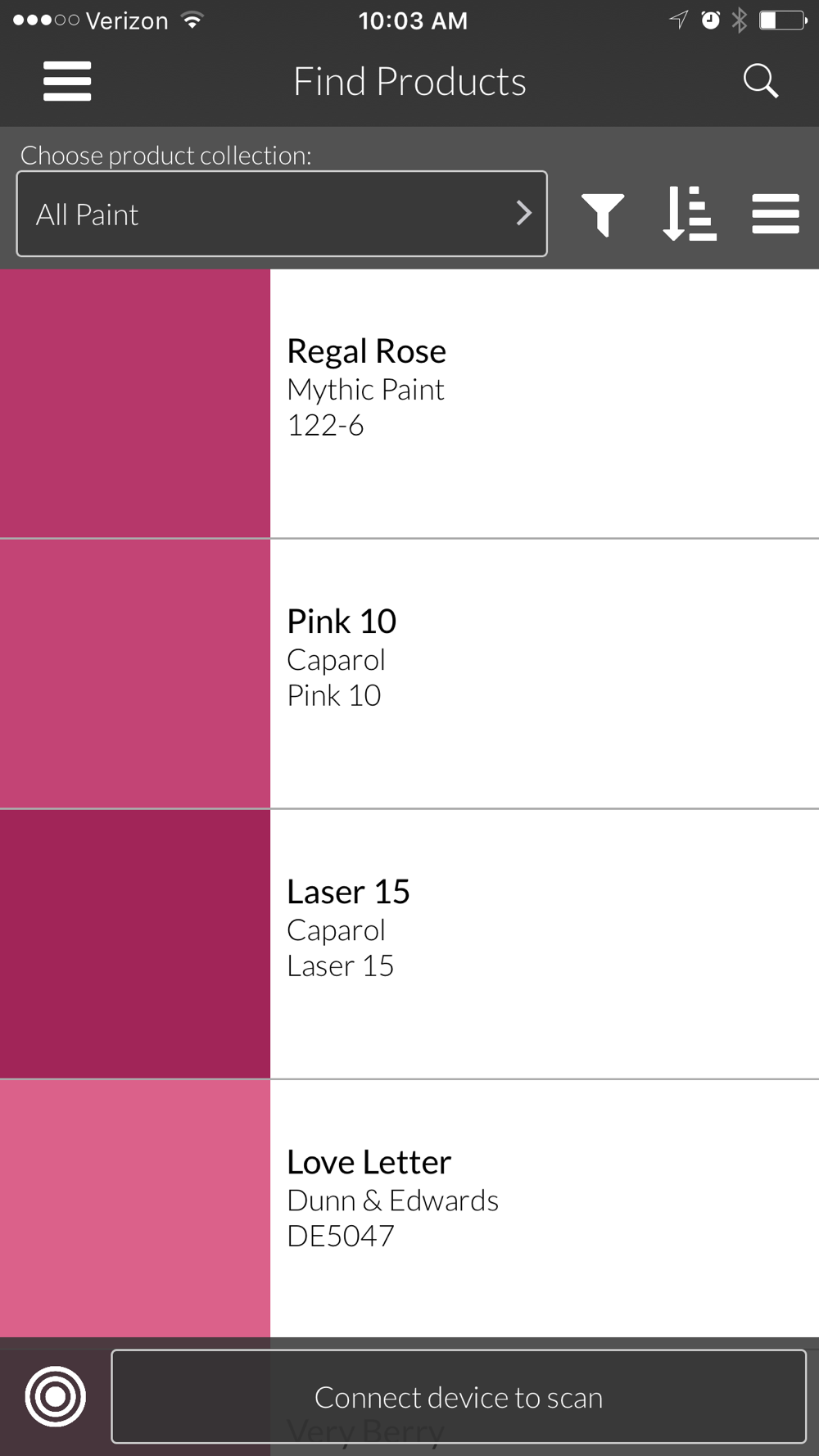This screenshot has width=819, height=1456.
Task: Tap the Bluetooth status icon
Action: [x=740, y=20]
